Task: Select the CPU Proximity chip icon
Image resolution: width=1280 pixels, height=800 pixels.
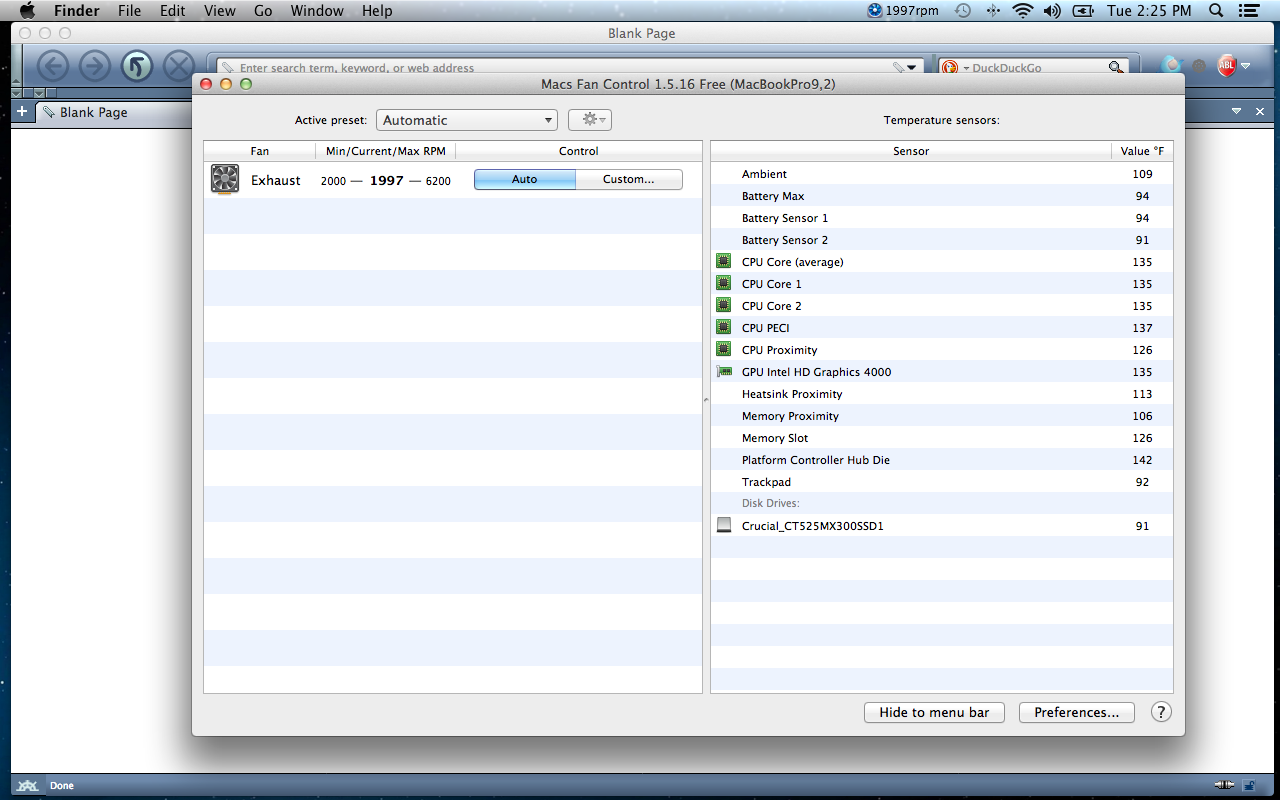Action: (724, 349)
